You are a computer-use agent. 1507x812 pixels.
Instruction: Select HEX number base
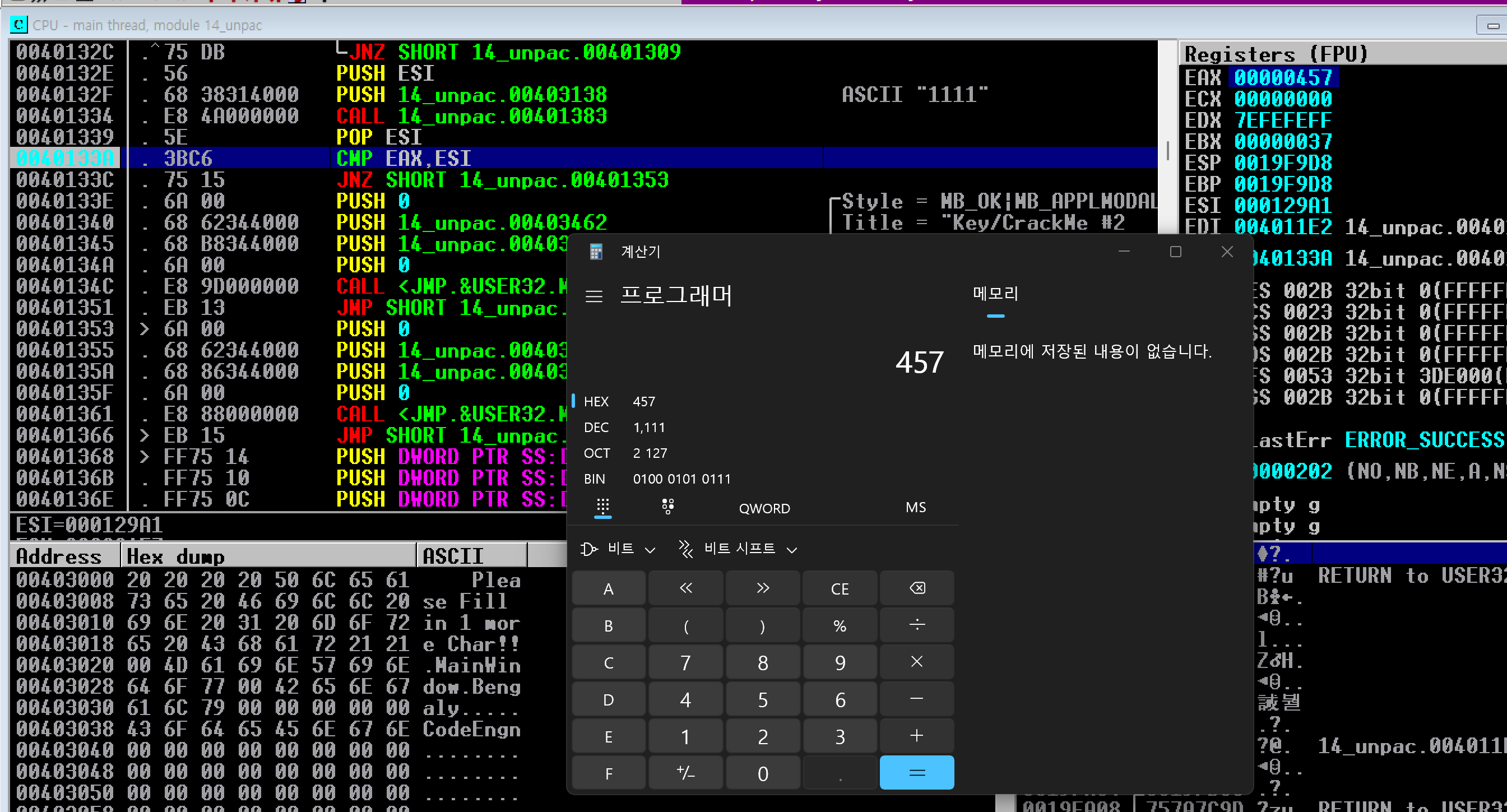(x=596, y=402)
